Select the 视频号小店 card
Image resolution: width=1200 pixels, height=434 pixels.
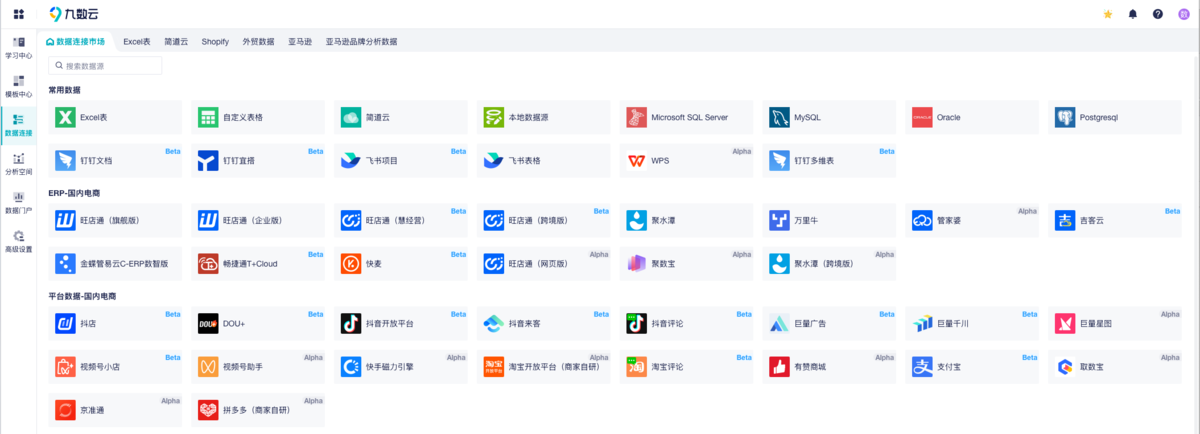116,367
